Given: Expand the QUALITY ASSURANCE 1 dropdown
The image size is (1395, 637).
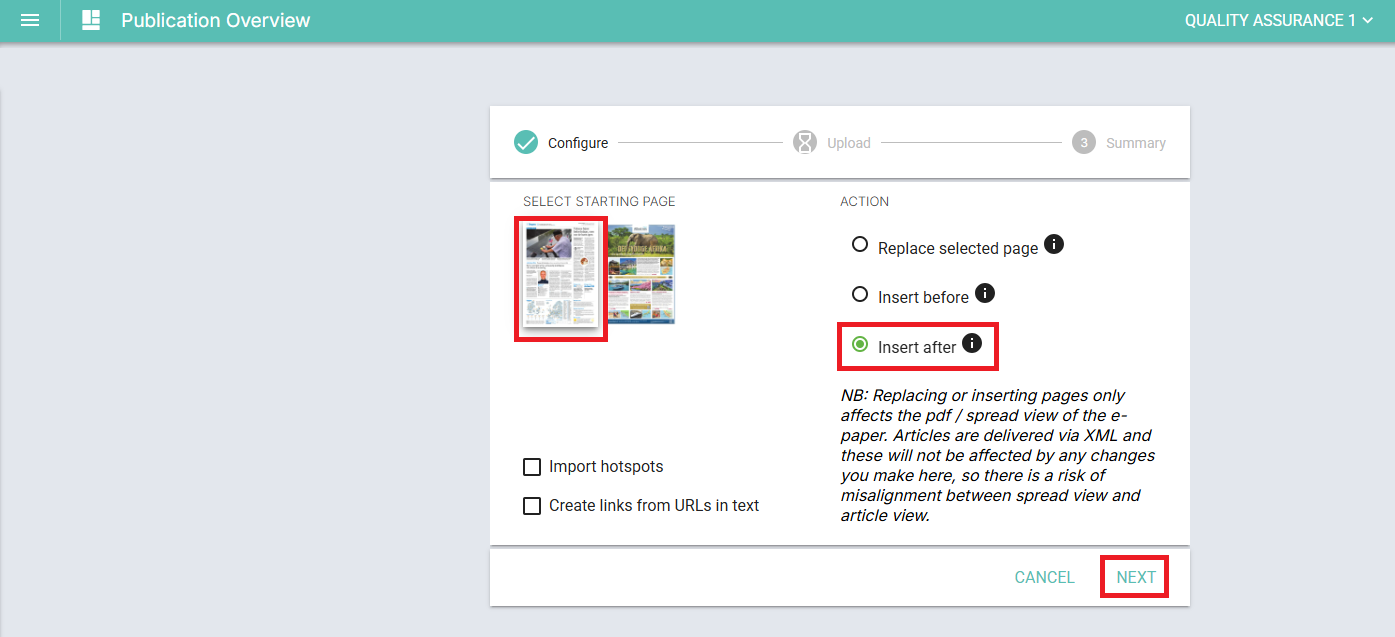Looking at the screenshot, I should coord(1279,20).
